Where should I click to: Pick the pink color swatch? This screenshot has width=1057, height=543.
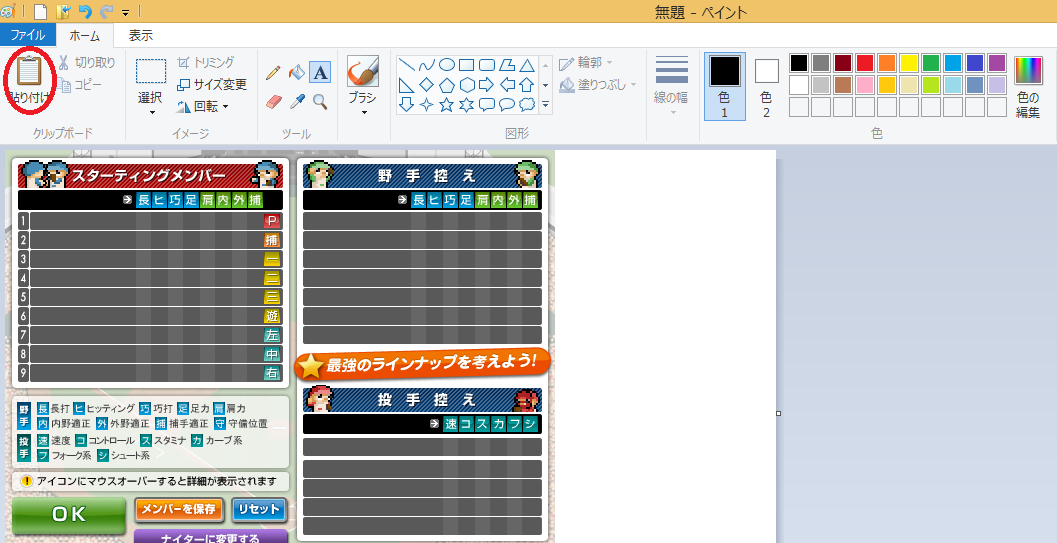[865, 85]
